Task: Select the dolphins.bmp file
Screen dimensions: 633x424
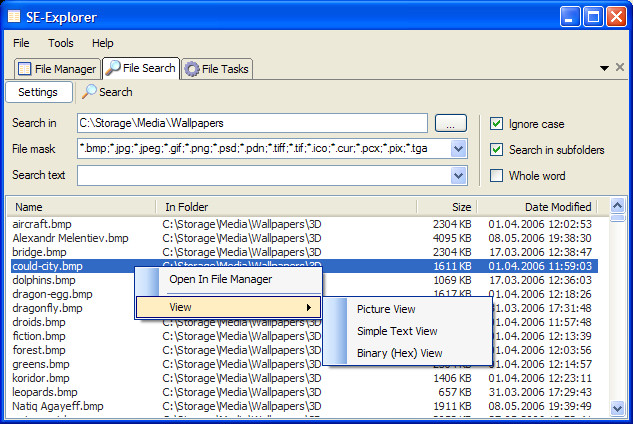Action: pyautogui.click(x=44, y=280)
